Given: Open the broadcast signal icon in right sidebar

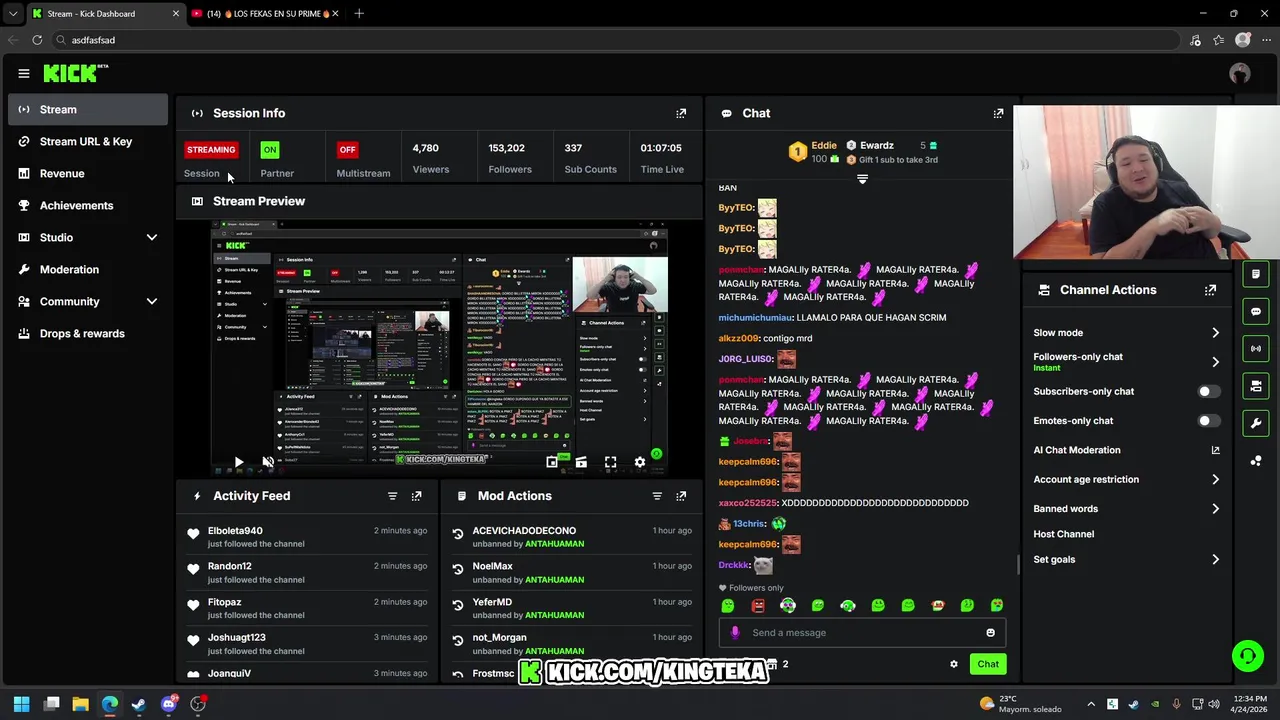Looking at the screenshot, I should 1256,348.
